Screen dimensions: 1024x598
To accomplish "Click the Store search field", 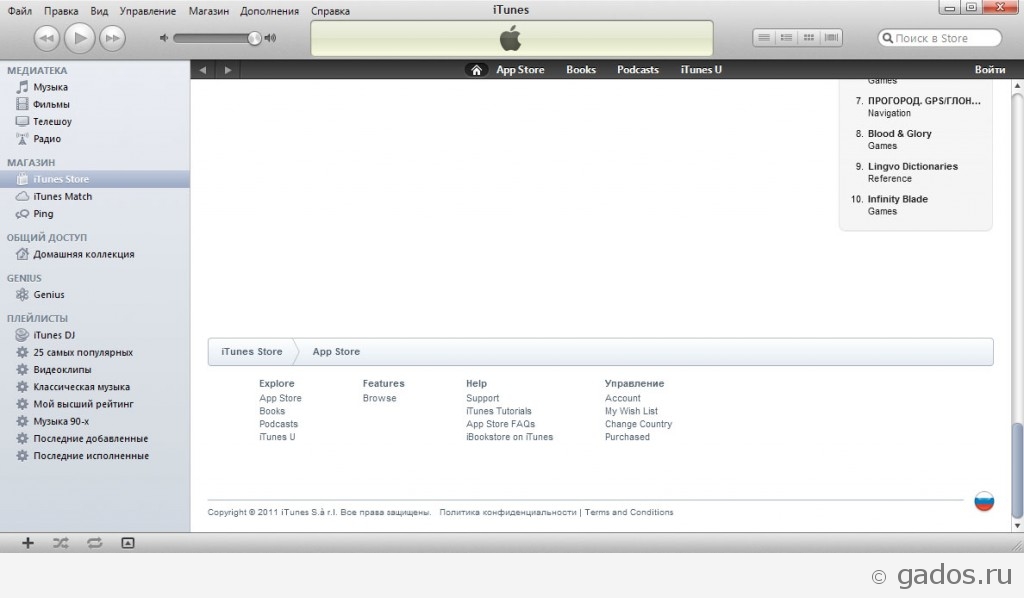I will [x=939, y=38].
